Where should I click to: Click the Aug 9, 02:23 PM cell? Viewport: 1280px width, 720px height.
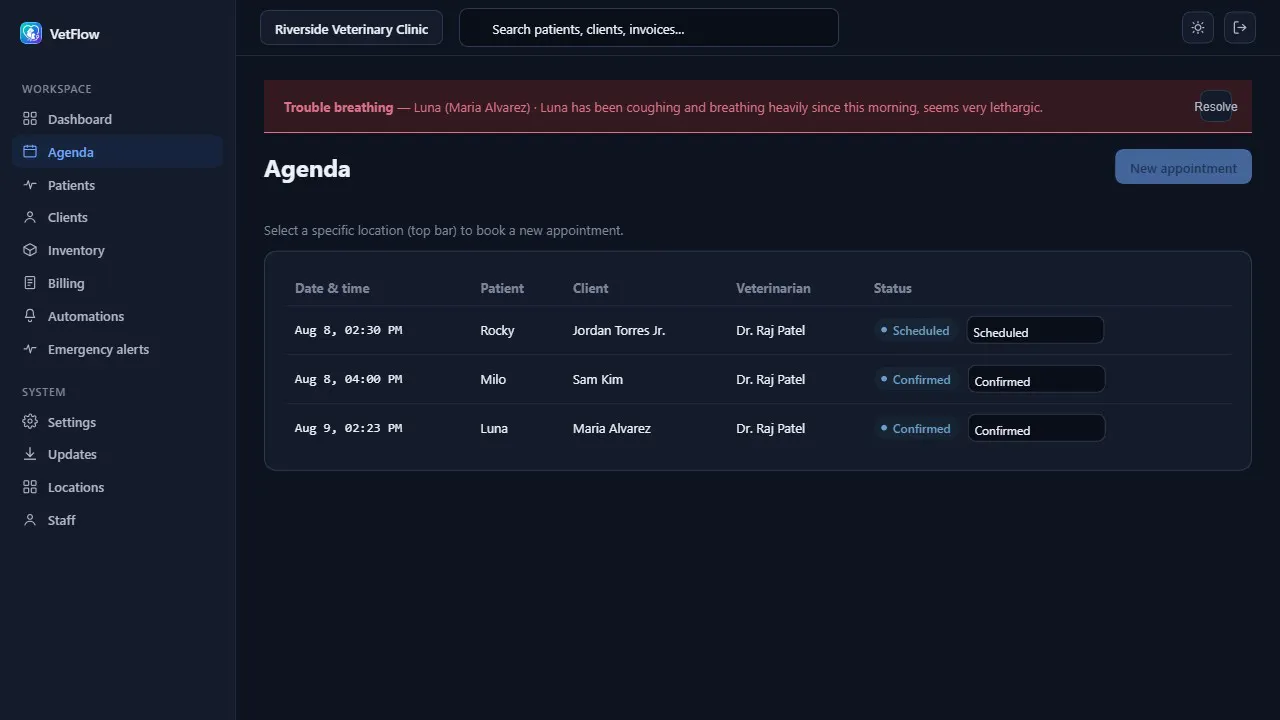point(348,428)
